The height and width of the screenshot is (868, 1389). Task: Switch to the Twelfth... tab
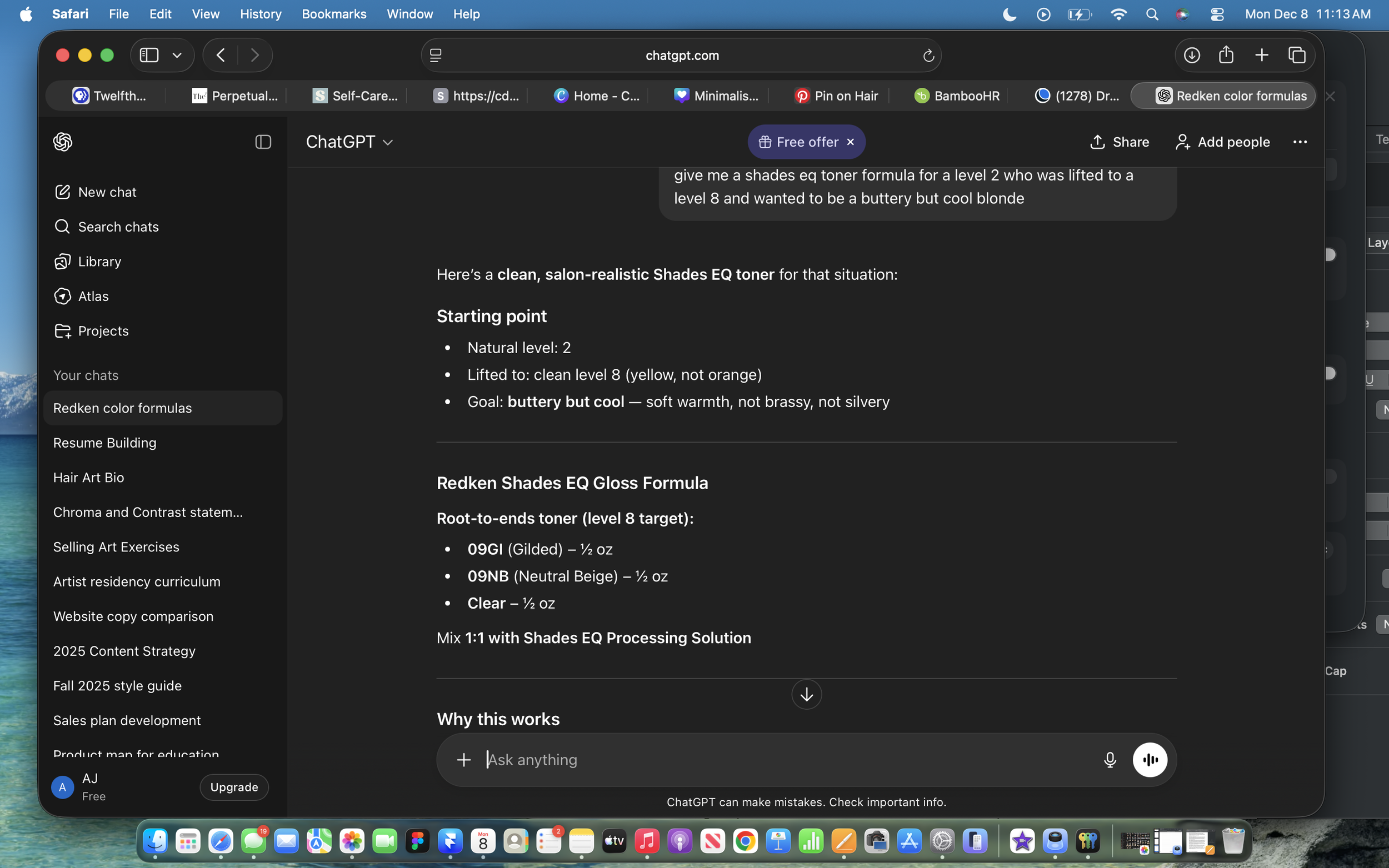coord(109,96)
